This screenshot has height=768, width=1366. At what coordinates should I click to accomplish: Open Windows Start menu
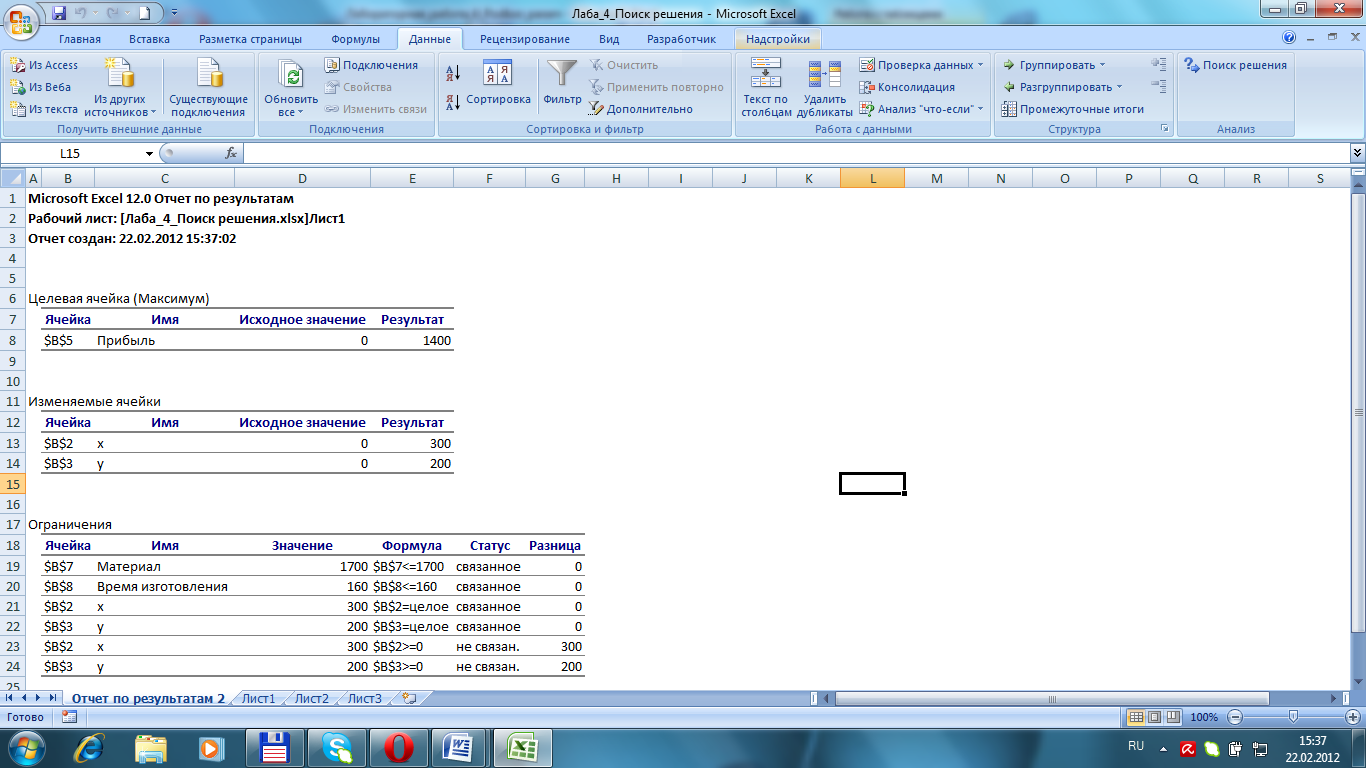[x=24, y=747]
